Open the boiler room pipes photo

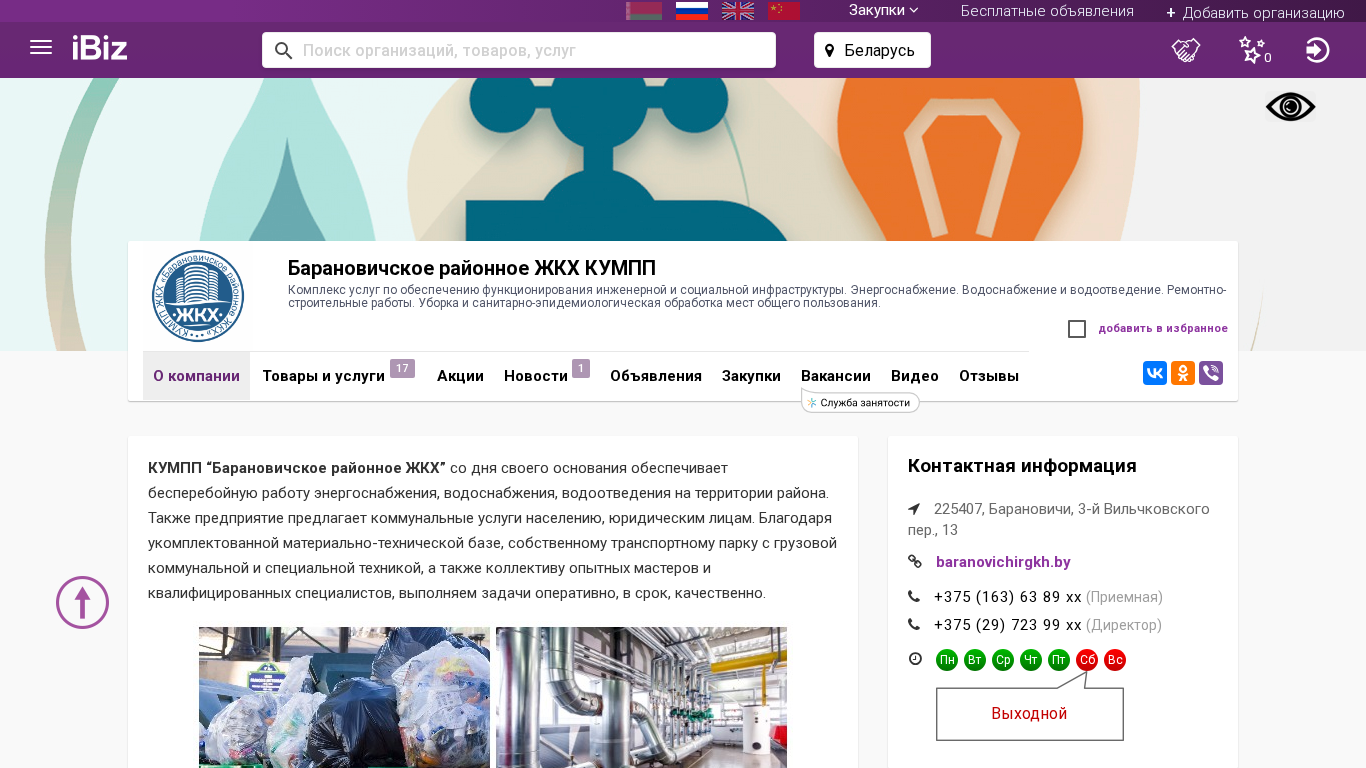coord(641,697)
